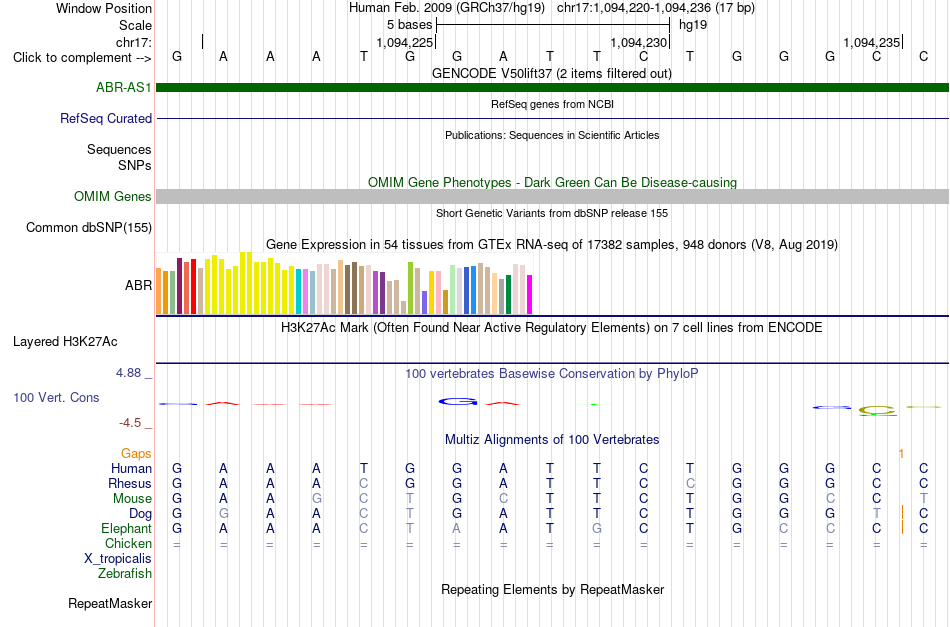
Task: Click the Sequences subtrack label
Action: click(x=119, y=150)
